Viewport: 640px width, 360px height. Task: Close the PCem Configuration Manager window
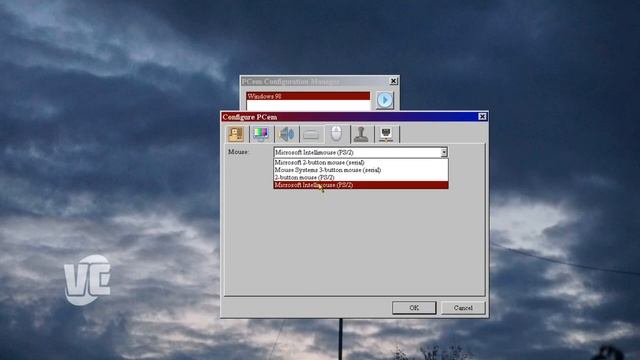click(393, 81)
